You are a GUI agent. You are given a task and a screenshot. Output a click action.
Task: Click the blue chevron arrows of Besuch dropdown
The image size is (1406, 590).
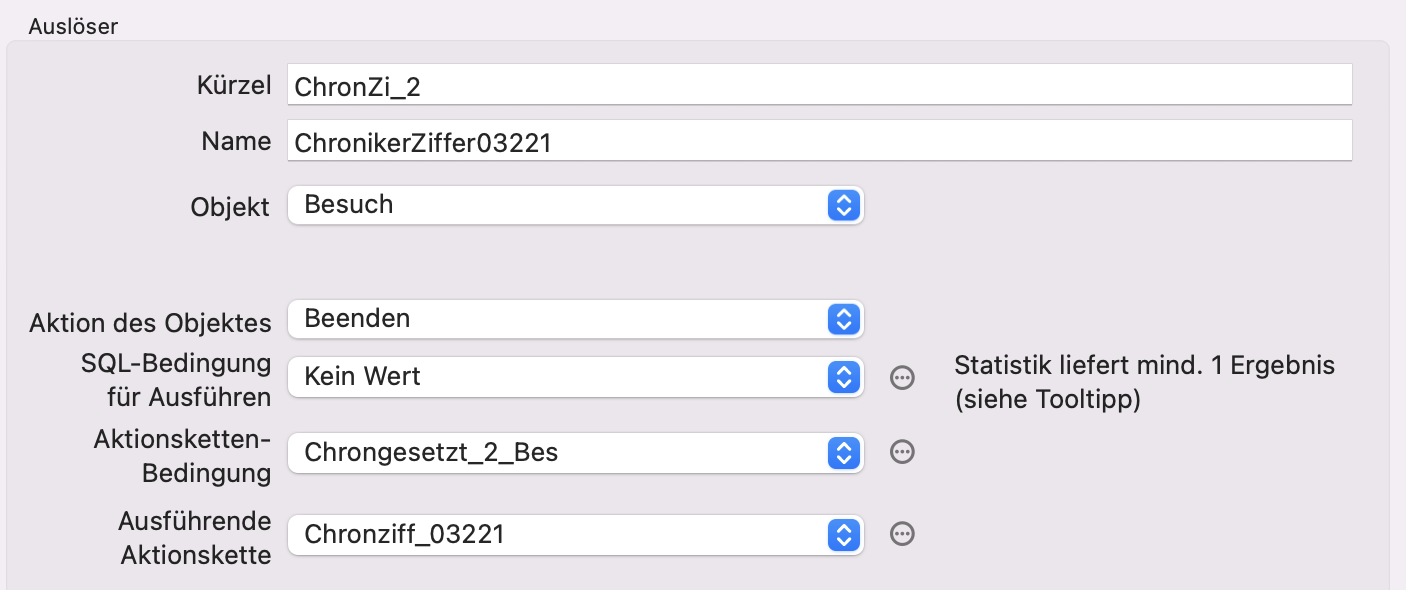(x=844, y=205)
